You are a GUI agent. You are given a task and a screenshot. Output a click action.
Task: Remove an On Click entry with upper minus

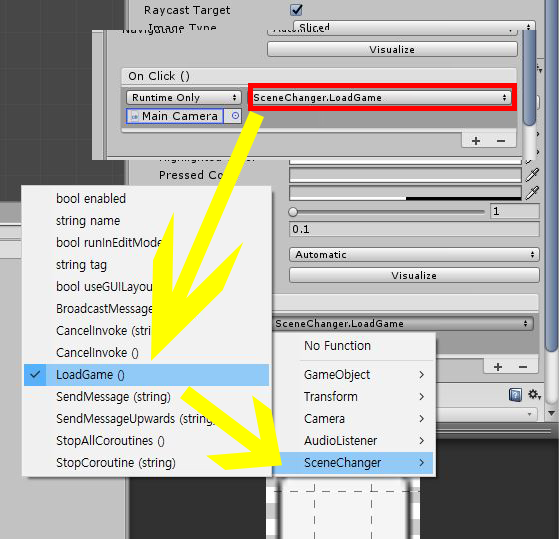(x=501, y=141)
